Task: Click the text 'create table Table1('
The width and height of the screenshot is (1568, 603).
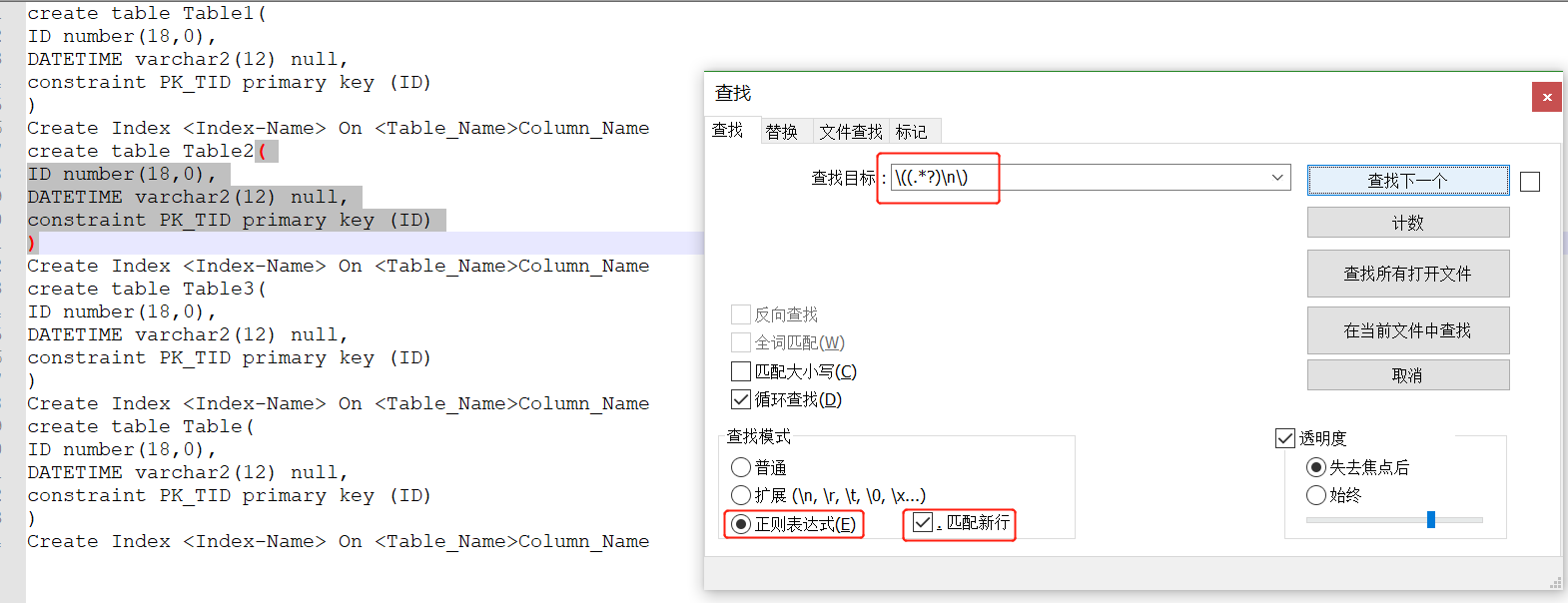Action: click(x=147, y=13)
